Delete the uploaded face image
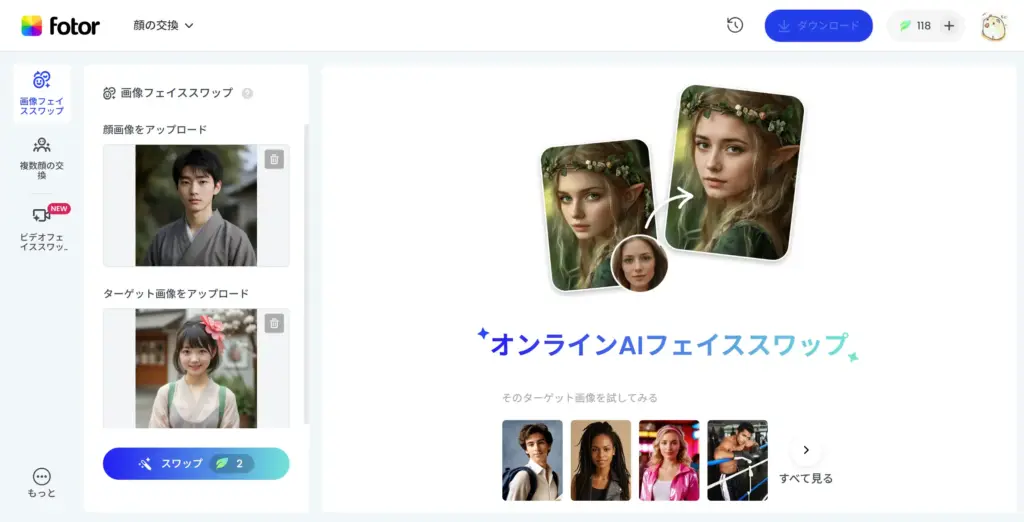 pyautogui.click(x=274, y=159)
